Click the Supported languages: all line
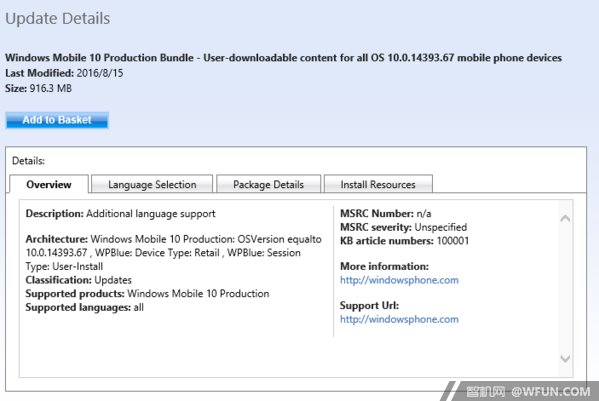The height and width of the screenshot is (401, 599). click(84, 307)
